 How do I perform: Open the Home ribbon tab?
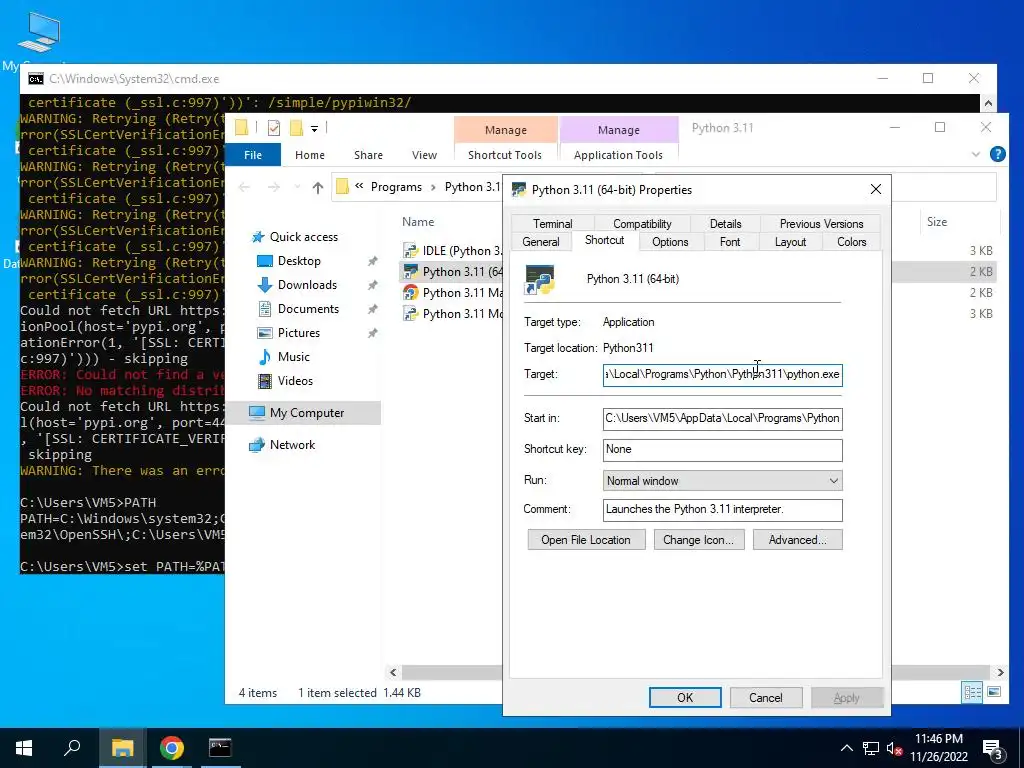pyautogui.click(x=310, y=155)
